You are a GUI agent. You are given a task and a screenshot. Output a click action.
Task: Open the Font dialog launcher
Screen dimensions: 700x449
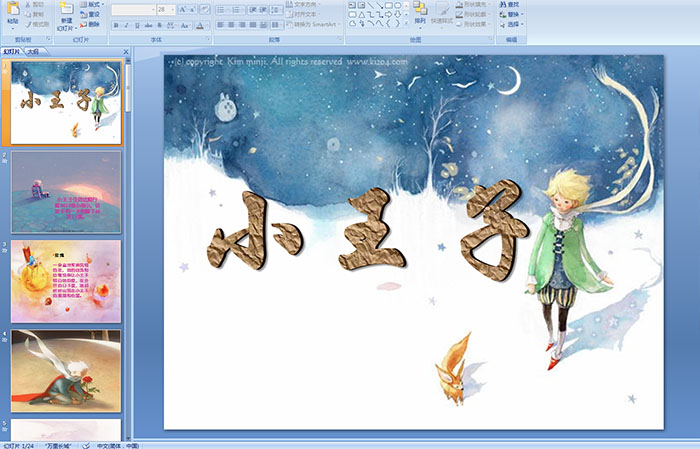click(208, 39)
